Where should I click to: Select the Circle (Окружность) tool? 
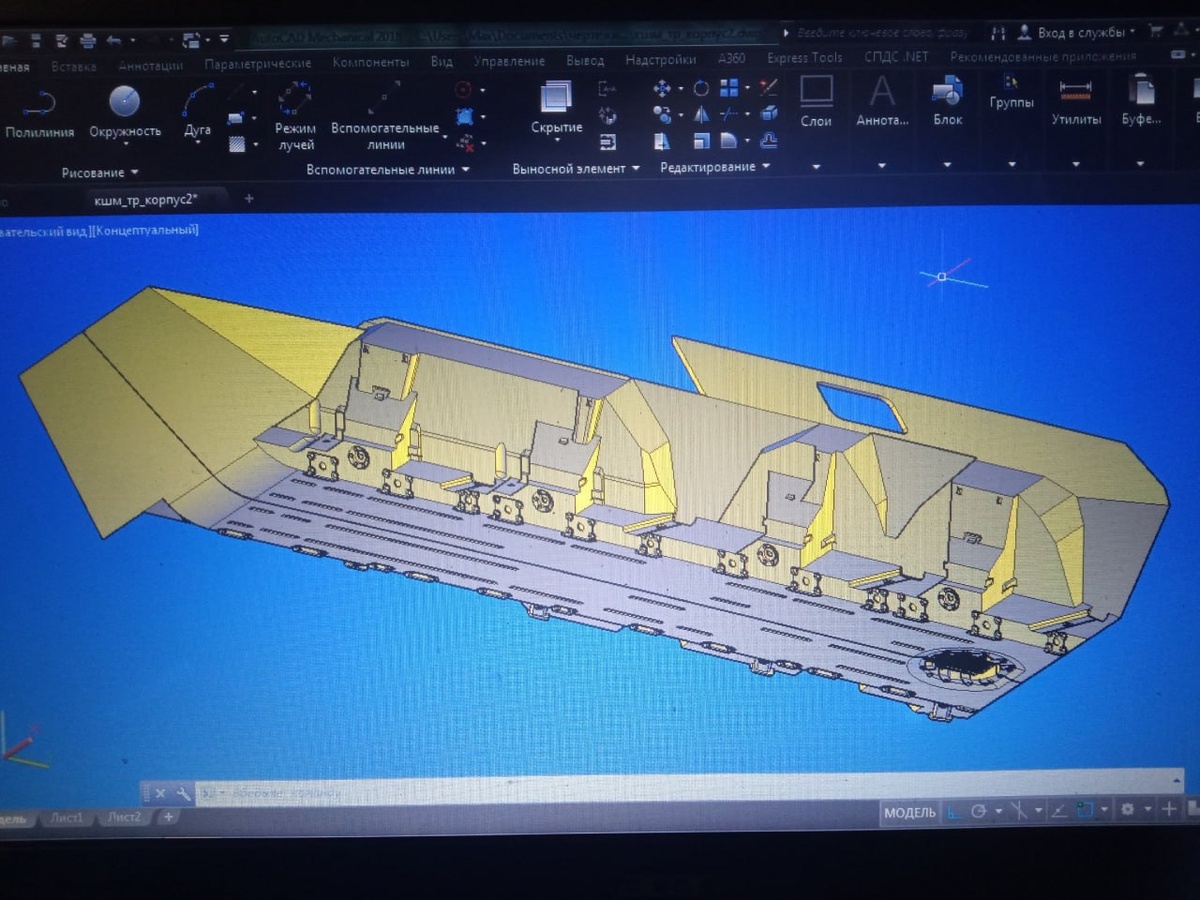click(125, 112)
